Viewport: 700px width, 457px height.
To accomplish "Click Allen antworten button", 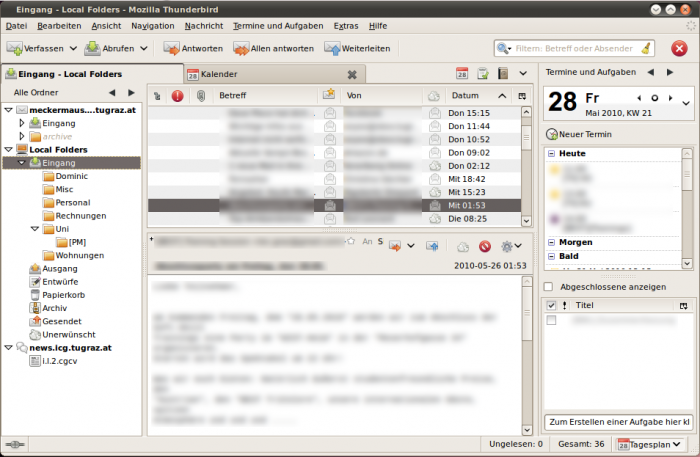I will [x=273, y=48].
